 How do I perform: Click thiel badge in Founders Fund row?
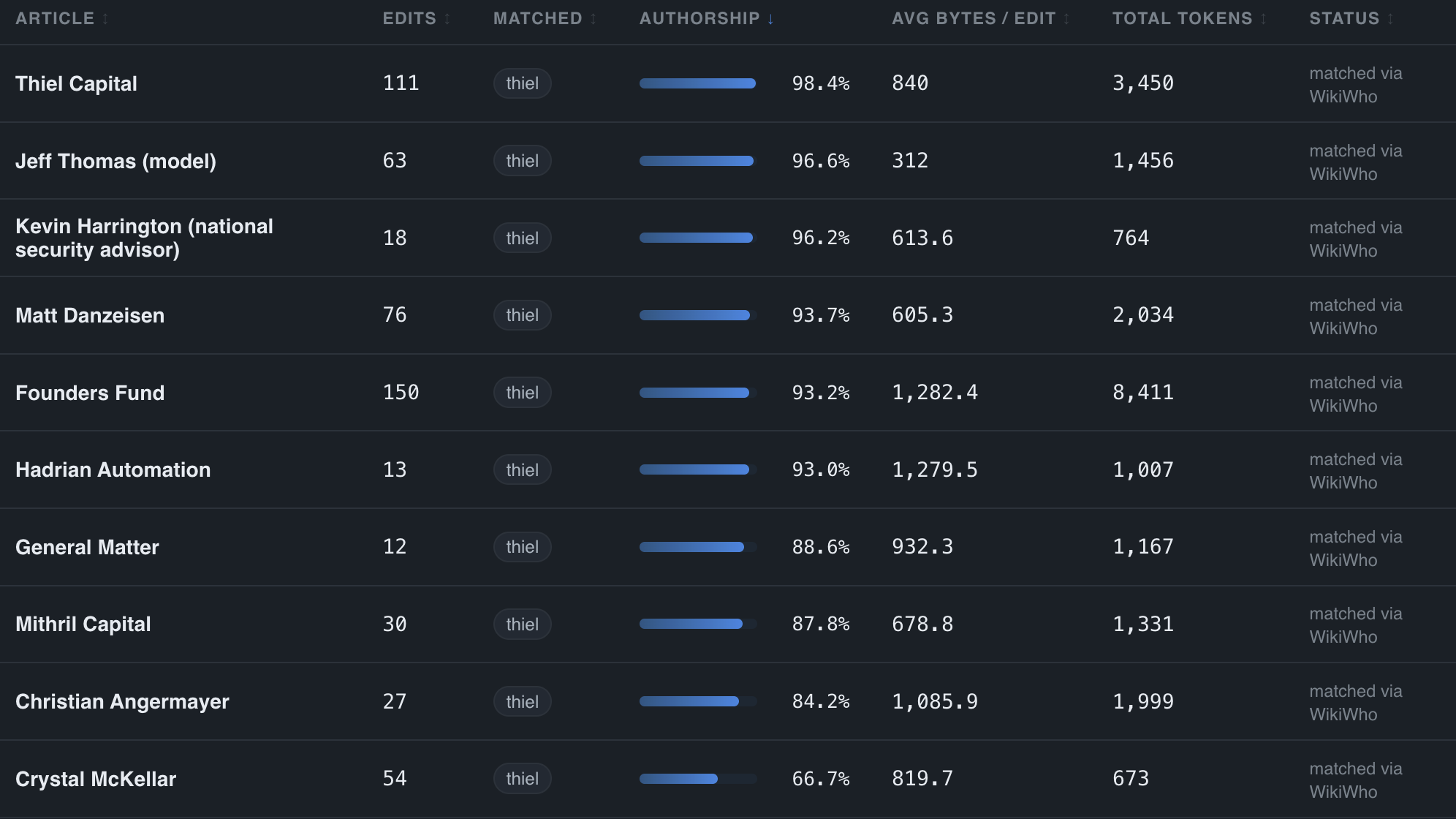click(522, 393)
